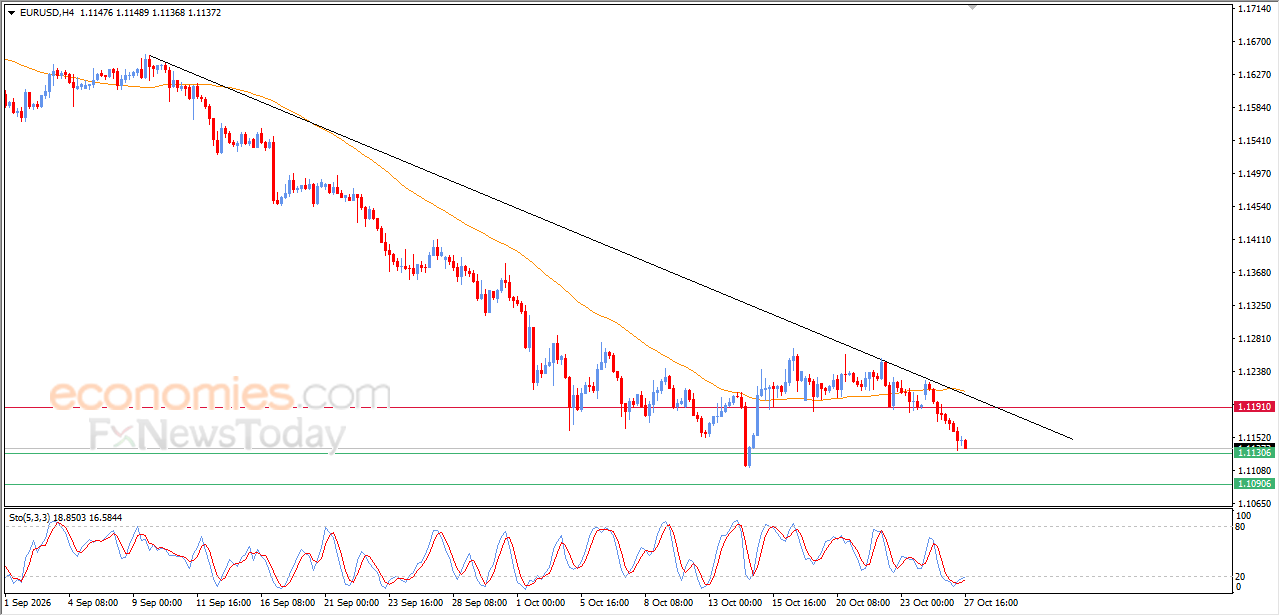Click the 1.14970 price axis label
The width and height of the screenshot is (1280, 616).
1254,174
